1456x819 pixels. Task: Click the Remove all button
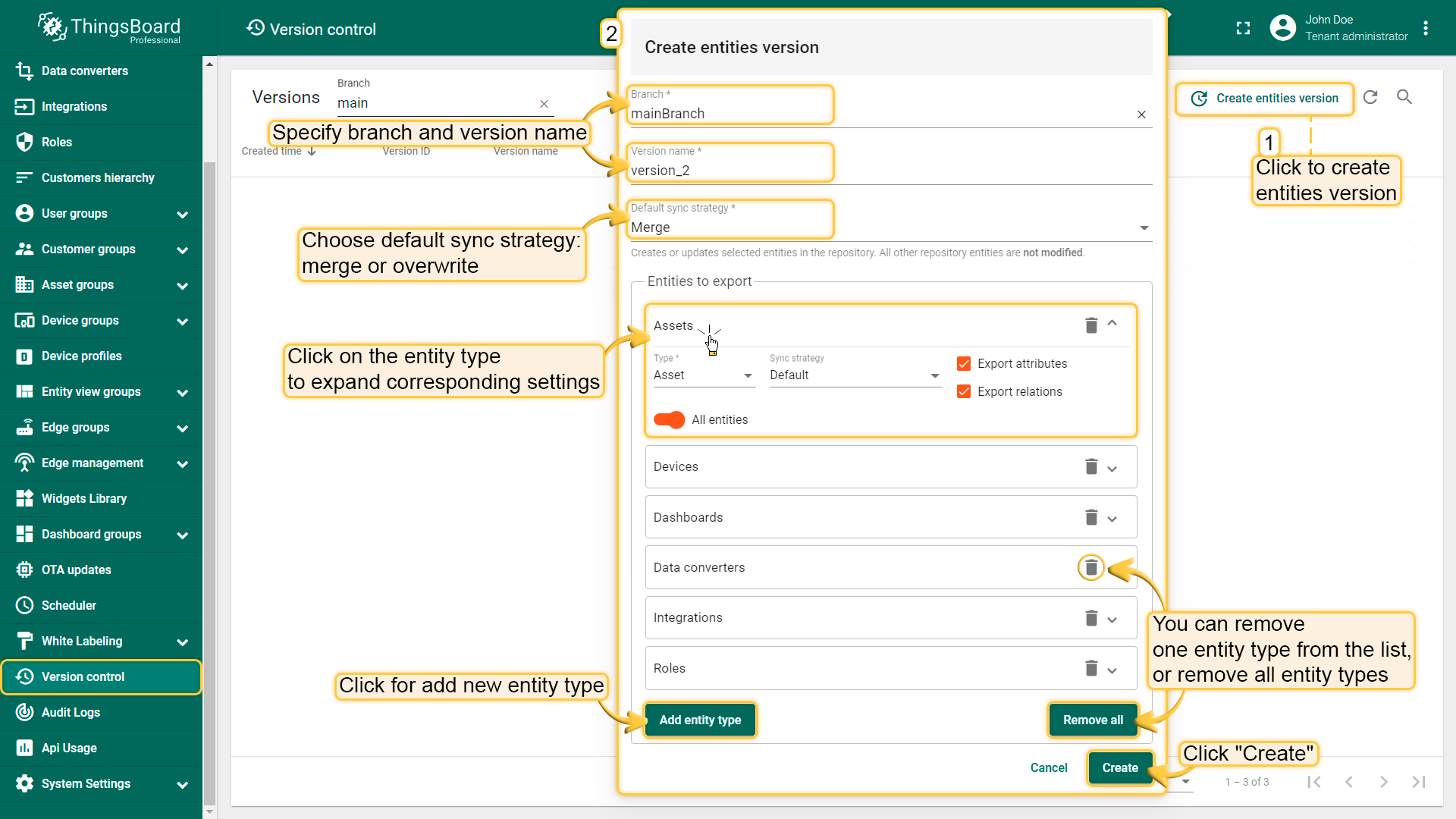point(1093,720)
